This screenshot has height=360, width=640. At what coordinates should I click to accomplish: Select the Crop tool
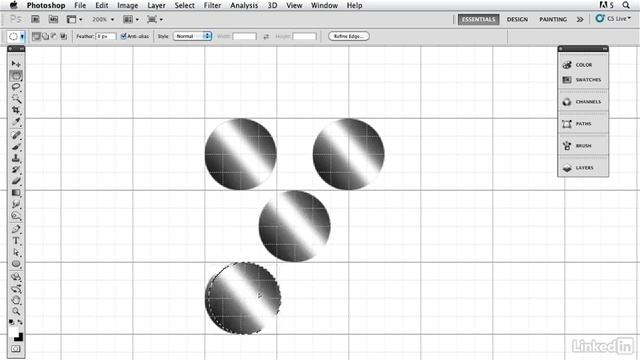(16, 110)
